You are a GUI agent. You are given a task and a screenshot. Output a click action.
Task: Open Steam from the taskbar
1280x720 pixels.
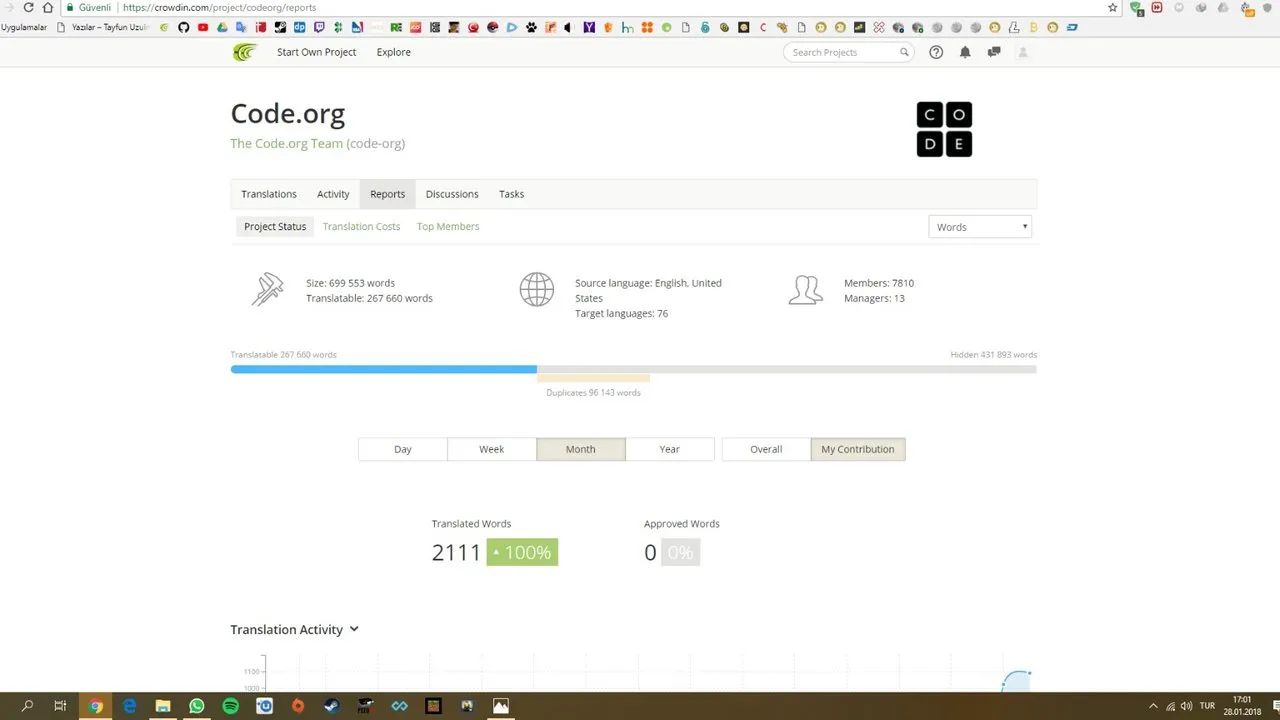[x=331, y=706]
